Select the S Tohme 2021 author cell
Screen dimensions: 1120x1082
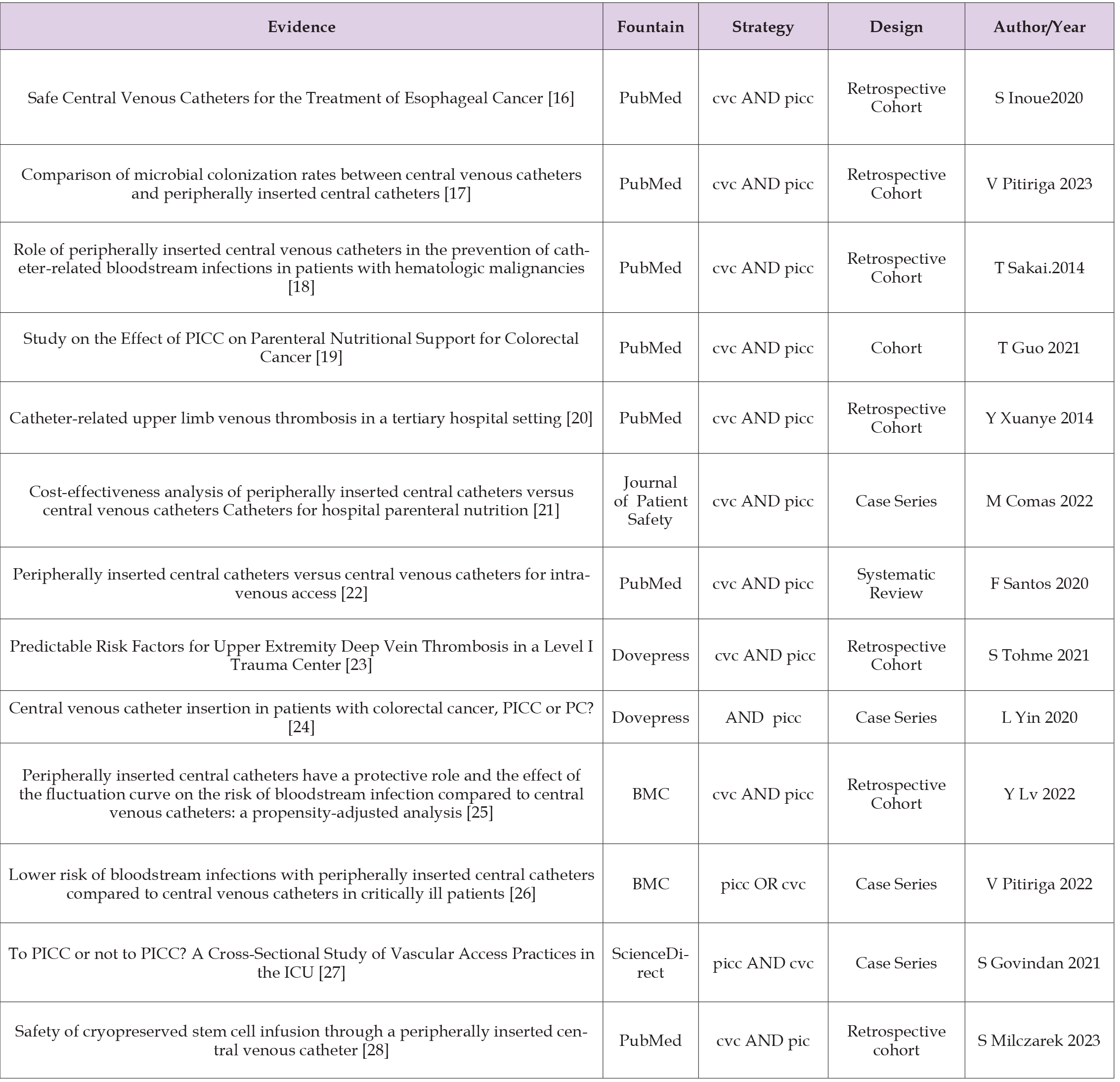click(x=1039, y=655)
